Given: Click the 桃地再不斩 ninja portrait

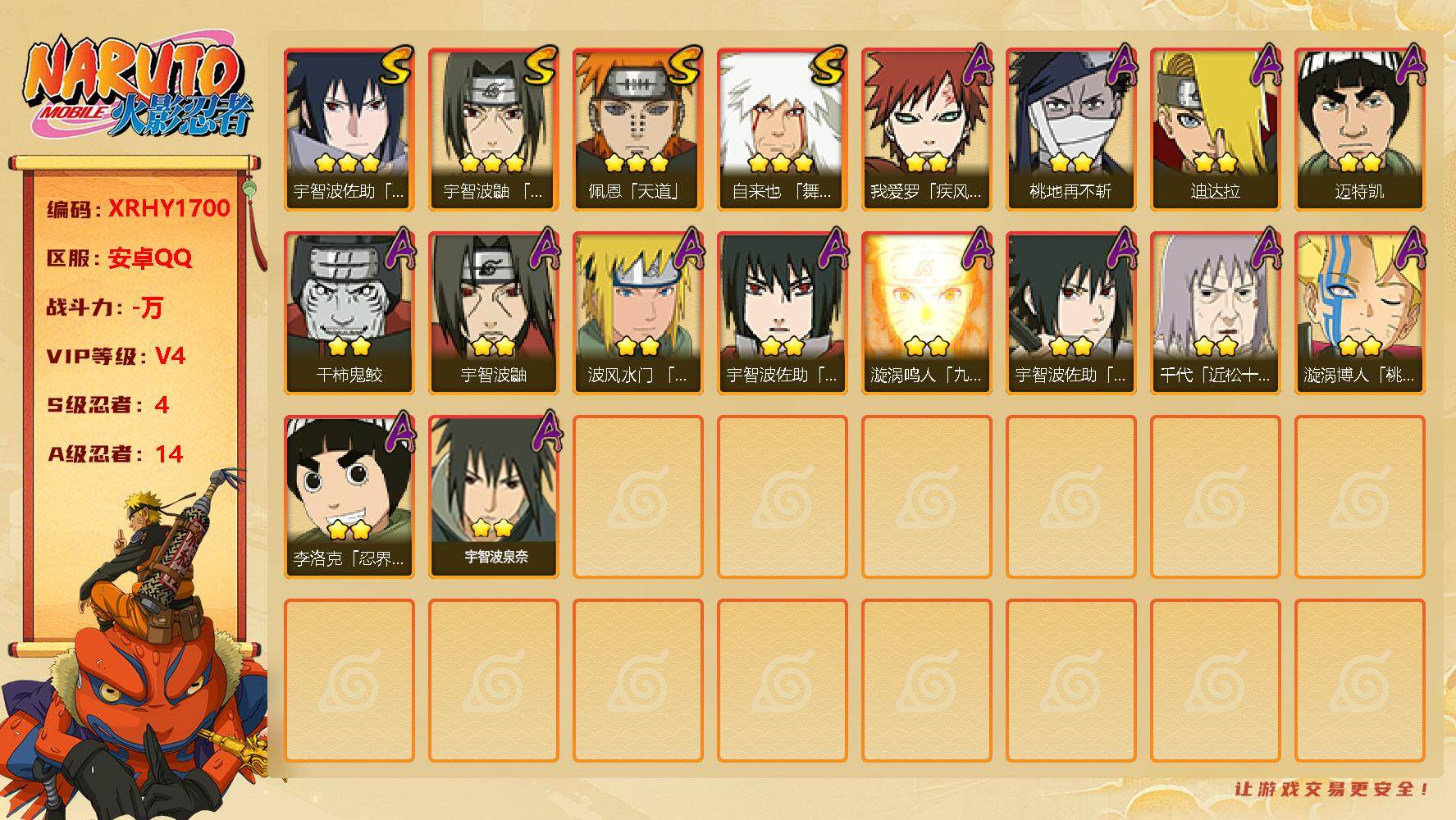Looking at the screenshot, I should pos(1070,129).
